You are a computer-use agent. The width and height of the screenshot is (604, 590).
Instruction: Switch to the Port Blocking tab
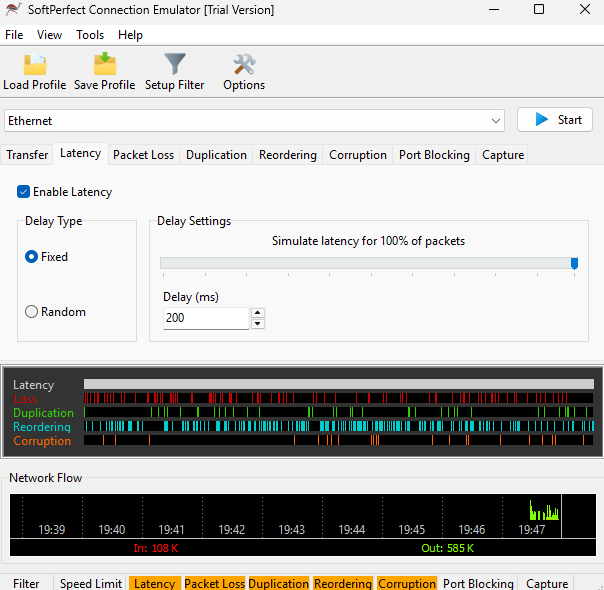(x=434, y=155)
